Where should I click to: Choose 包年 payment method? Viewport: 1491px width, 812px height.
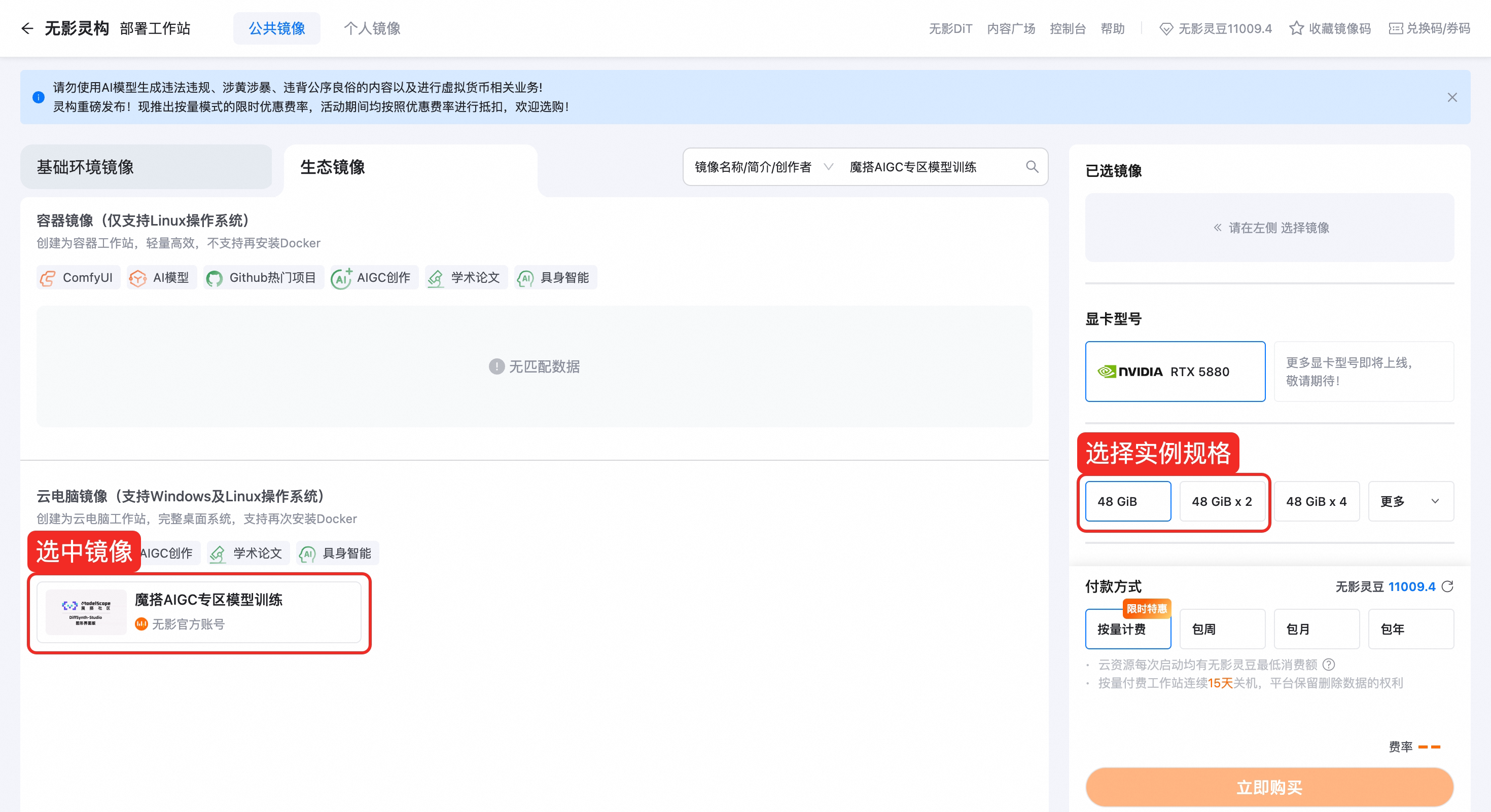click(1410, 629)
